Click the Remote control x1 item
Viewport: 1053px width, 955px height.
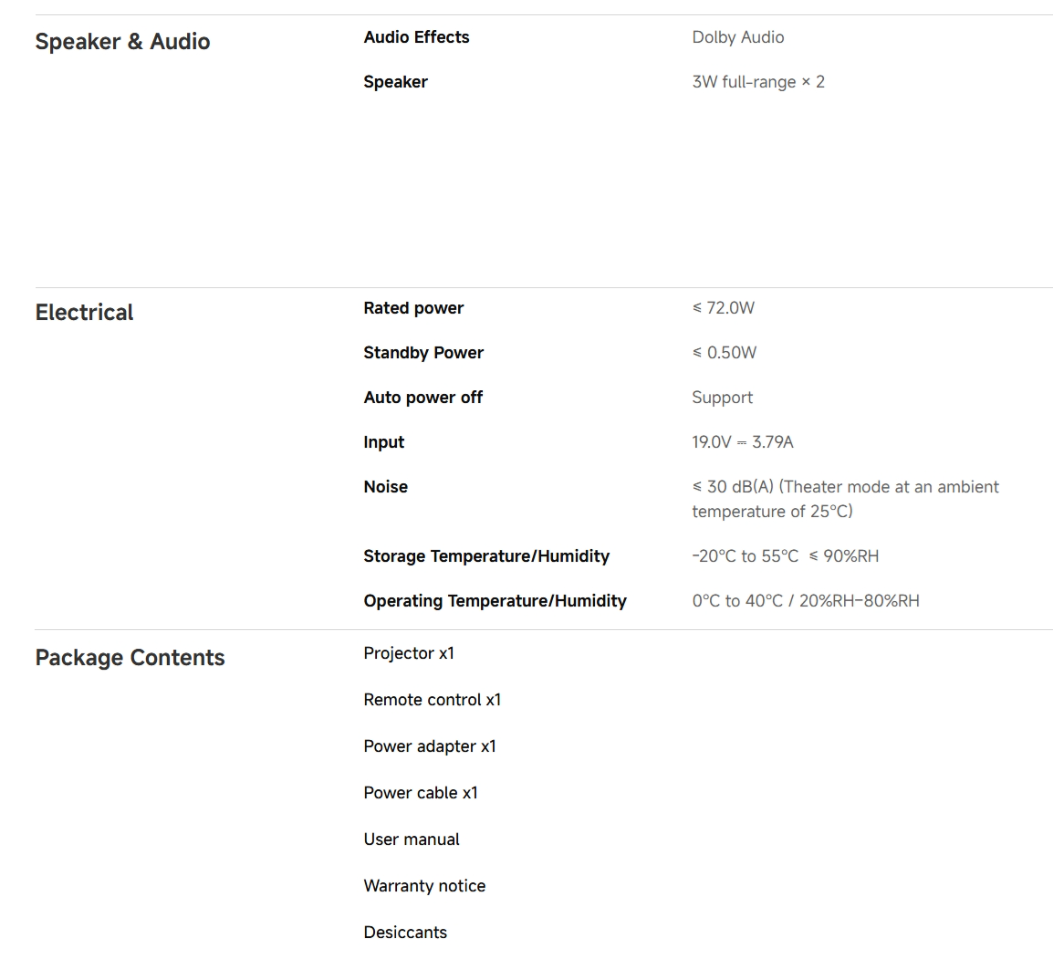432,700
